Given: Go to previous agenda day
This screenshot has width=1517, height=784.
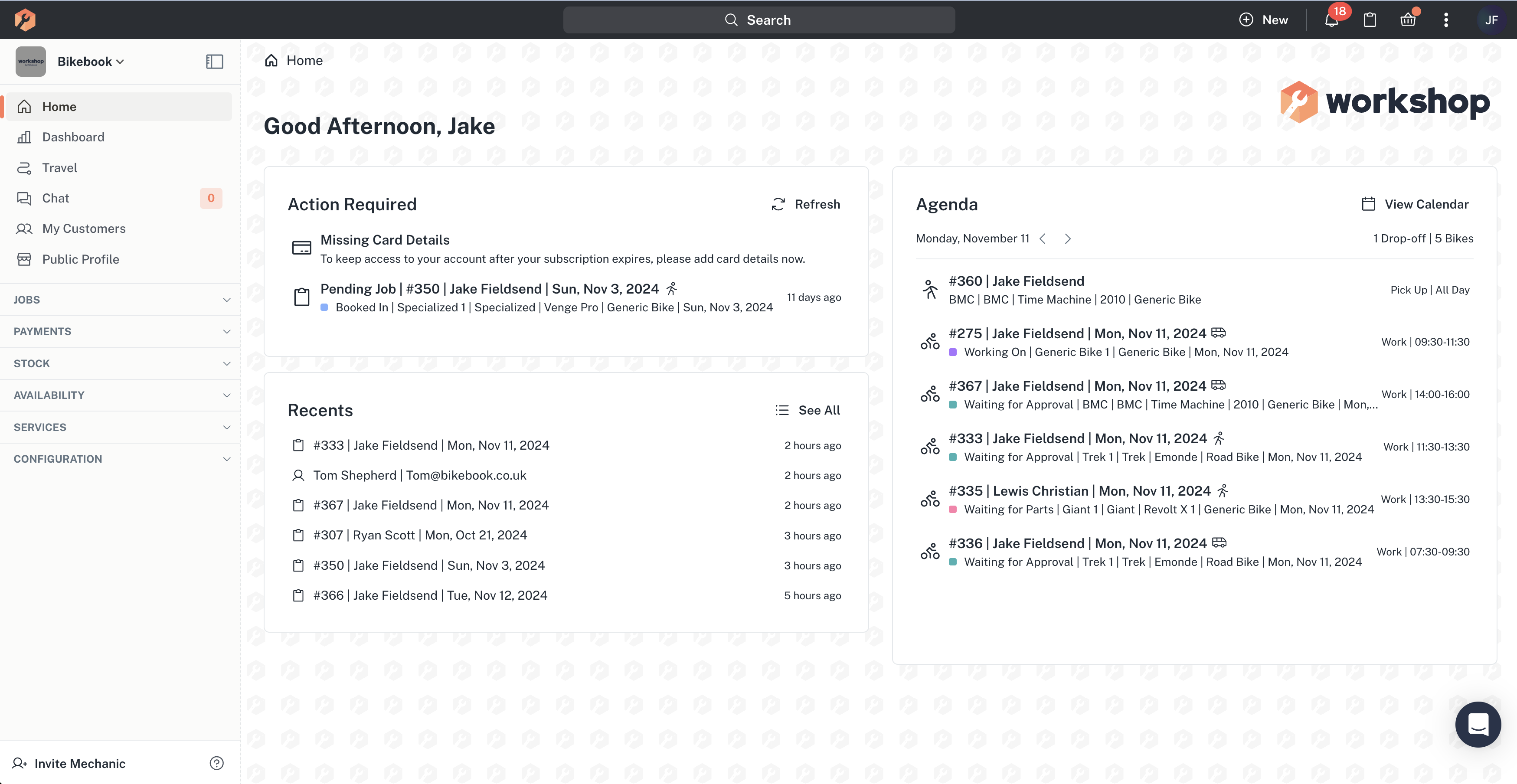Looking at the screenshot, I should pyautogui.click(x=1043, y=238).
